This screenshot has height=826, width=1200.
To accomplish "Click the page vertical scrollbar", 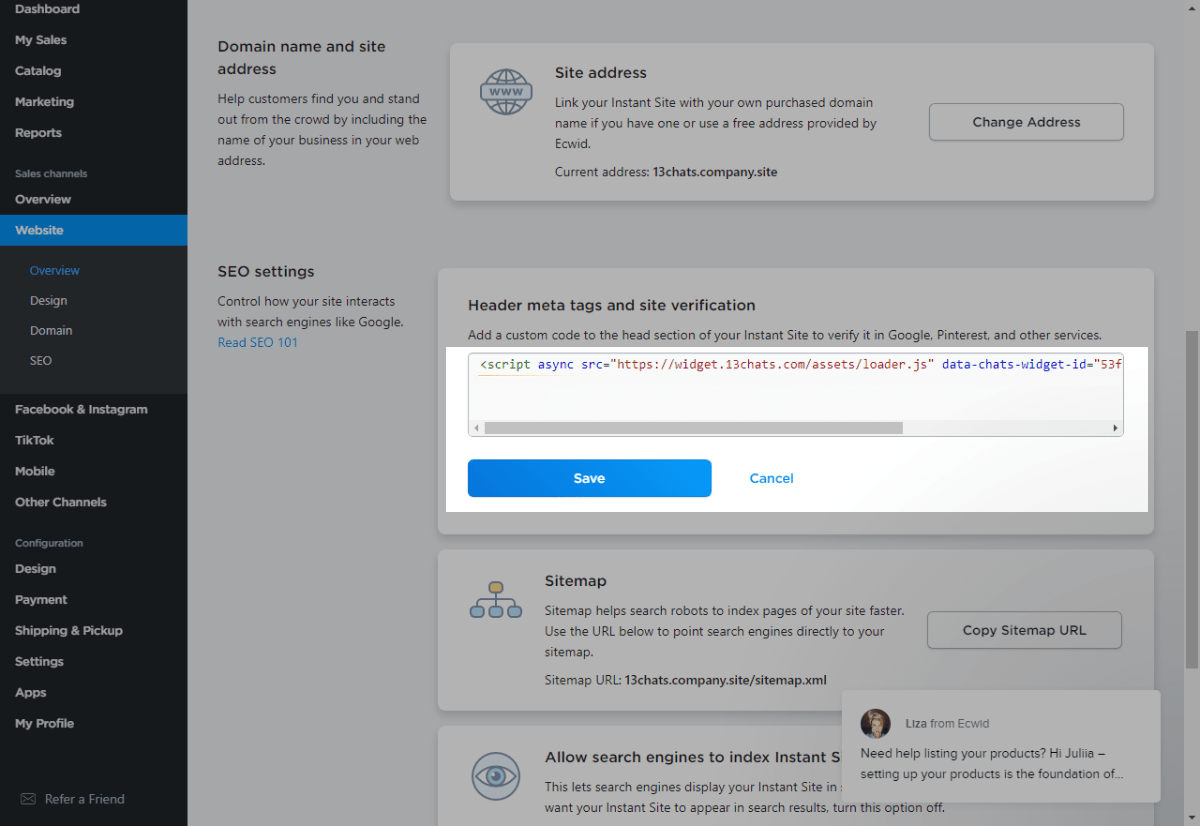I will pyautogui.click(x=1191, y=500).
